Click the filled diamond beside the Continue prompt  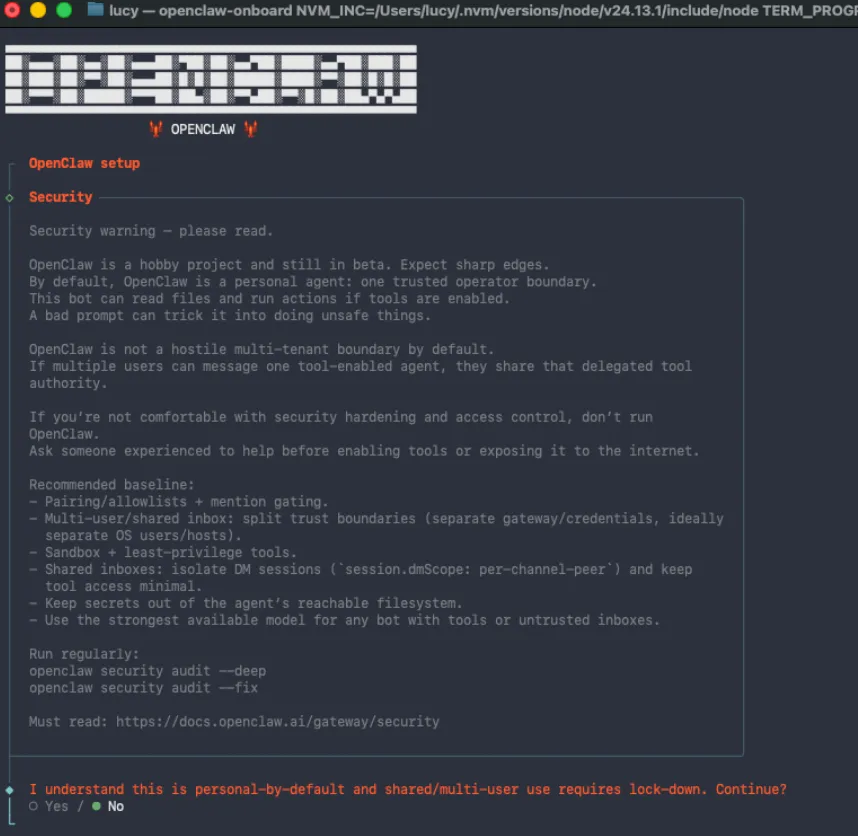[x=10, y=790]
